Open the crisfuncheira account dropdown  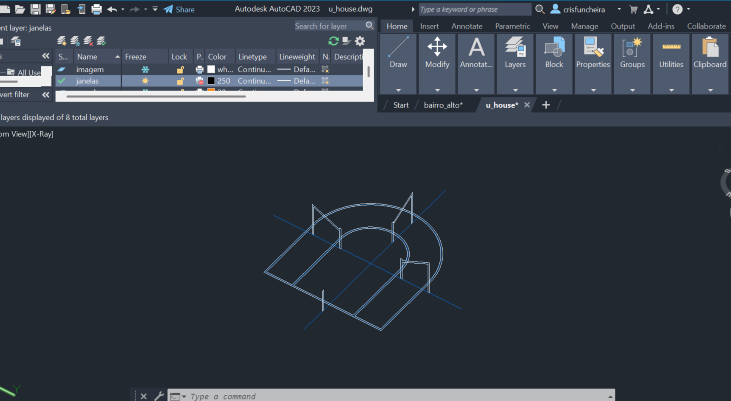tap(619, 9)
